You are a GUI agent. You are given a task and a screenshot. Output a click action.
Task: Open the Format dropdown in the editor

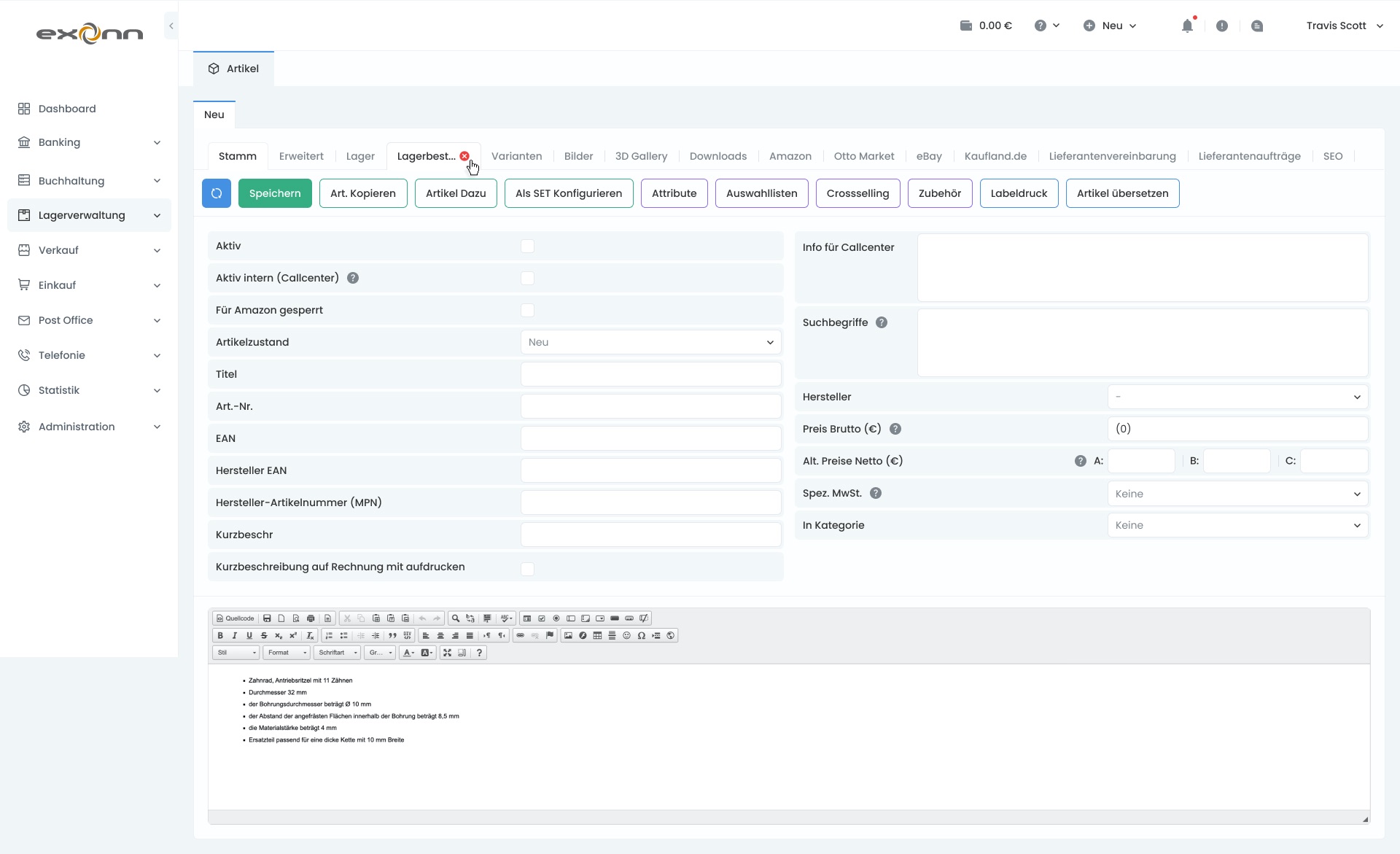click(x=287, y=653)
